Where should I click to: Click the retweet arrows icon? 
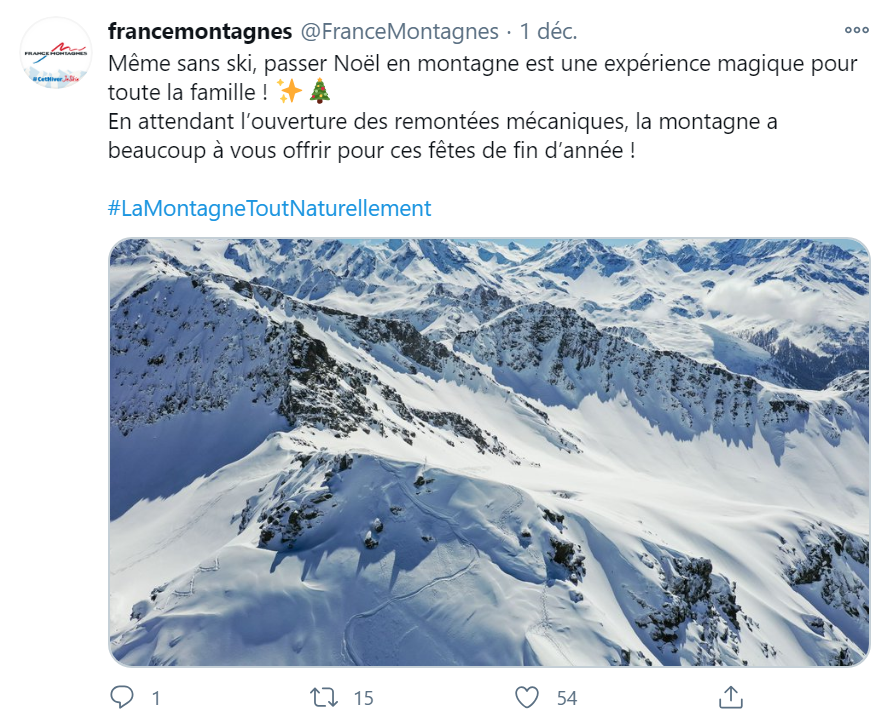pyautogui.click(x=324, y=698)
